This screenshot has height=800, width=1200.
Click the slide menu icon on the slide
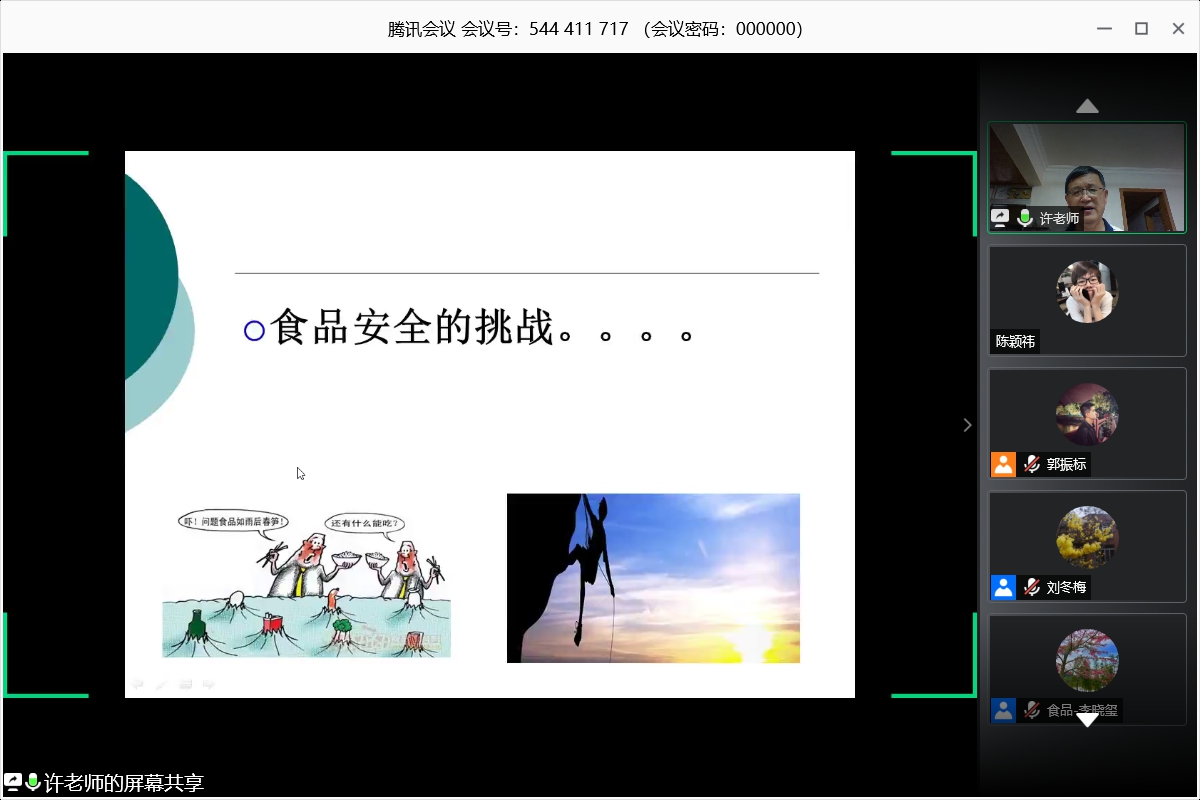185,684
